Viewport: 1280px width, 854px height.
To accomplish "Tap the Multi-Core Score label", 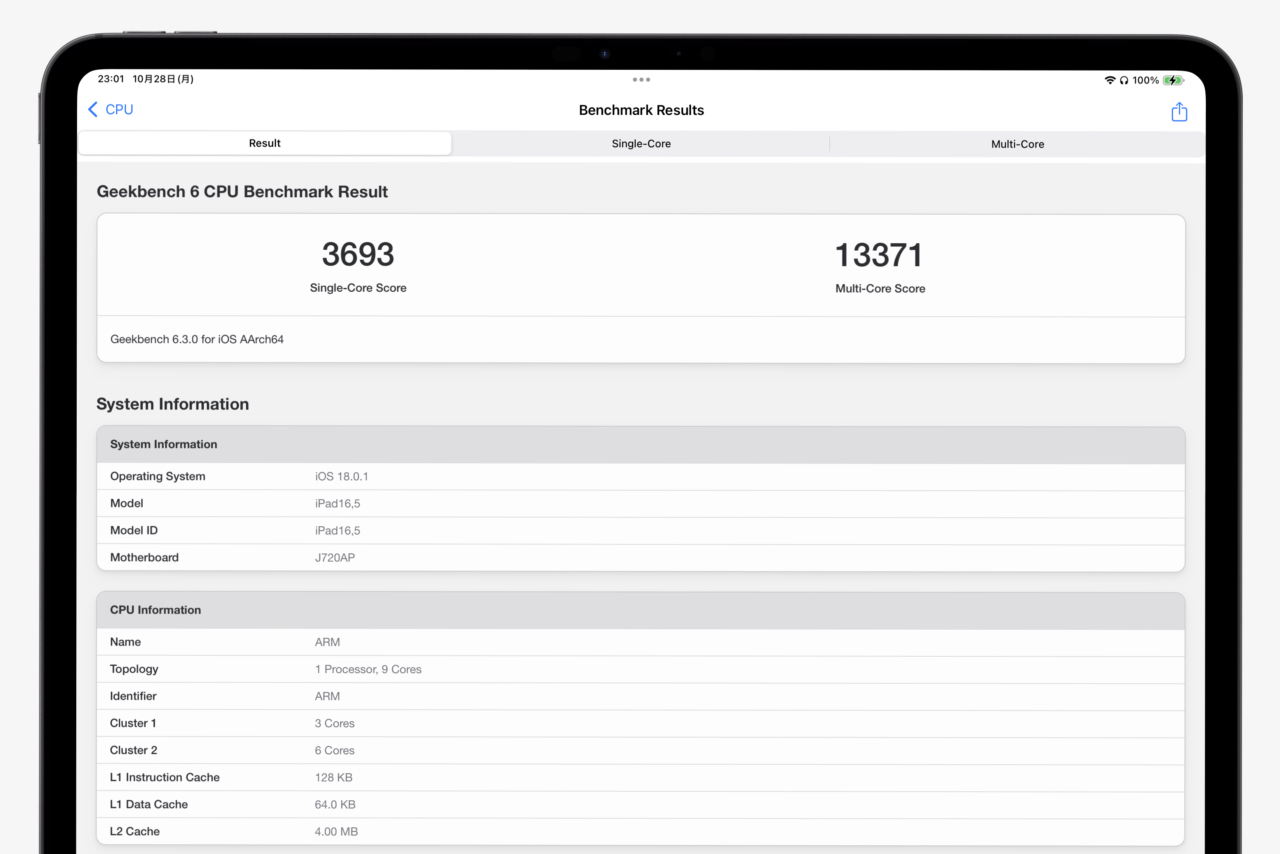I will click(880, 289).
